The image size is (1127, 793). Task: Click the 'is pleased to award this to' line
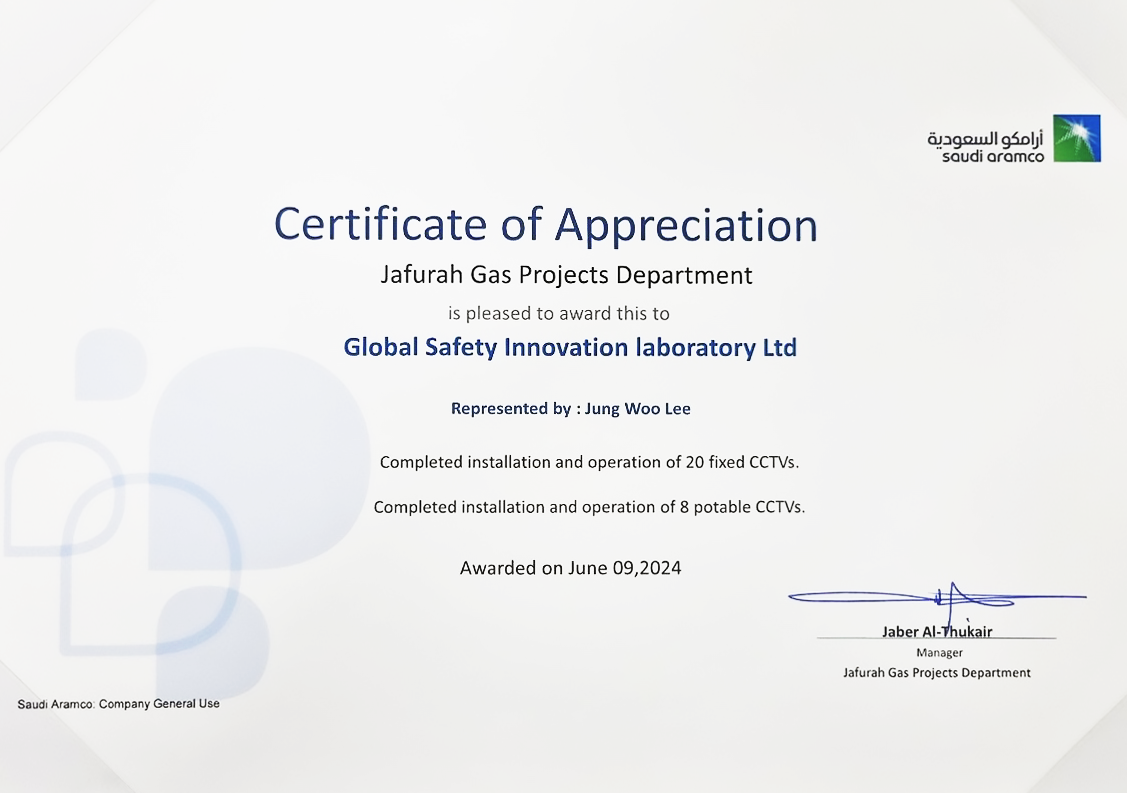[558, 313]
